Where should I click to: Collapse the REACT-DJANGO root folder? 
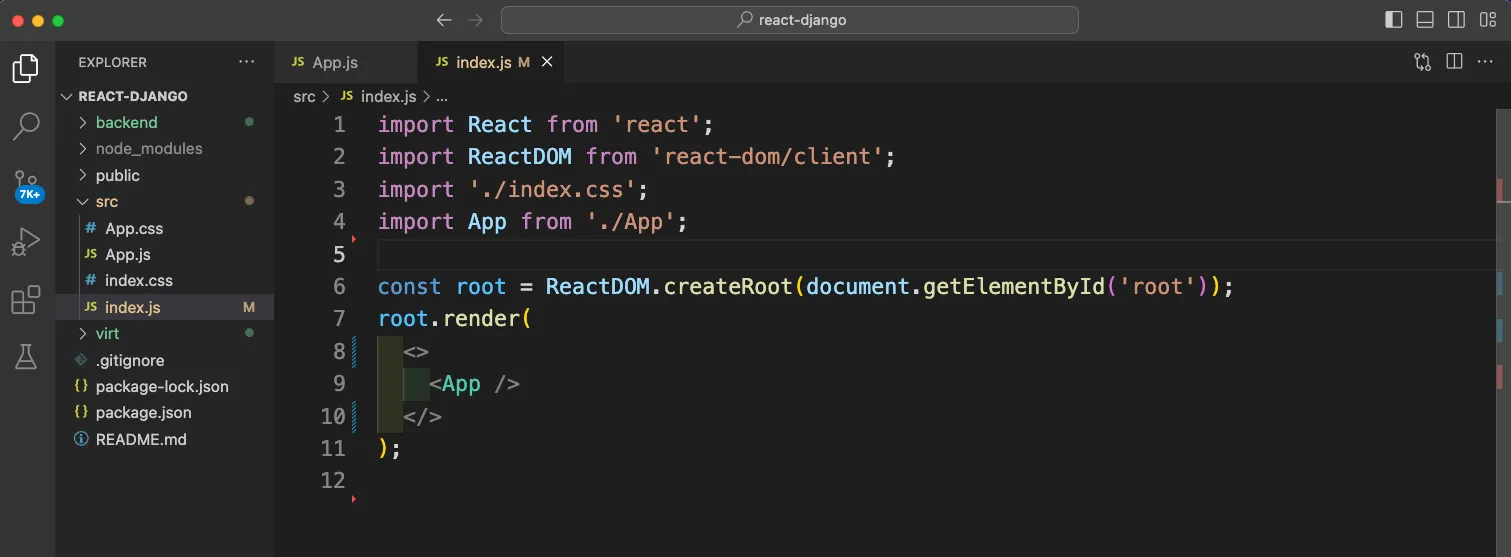[x=165, y=96]
